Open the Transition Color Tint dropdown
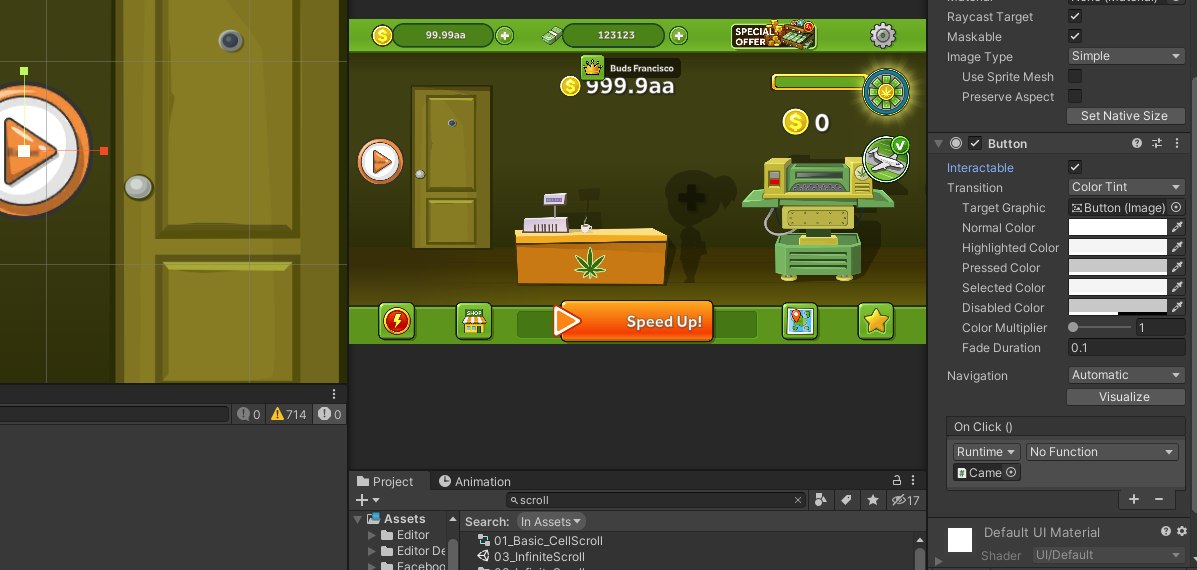The image size is (1197, 570). [x=1126, y=187]
